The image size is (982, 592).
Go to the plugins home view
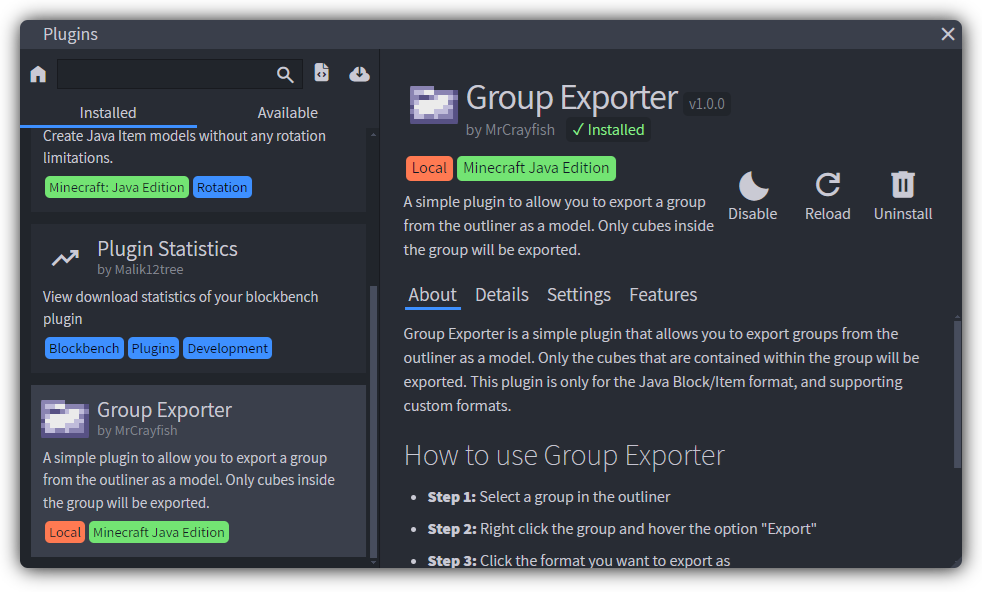click(x=38, y=75)
